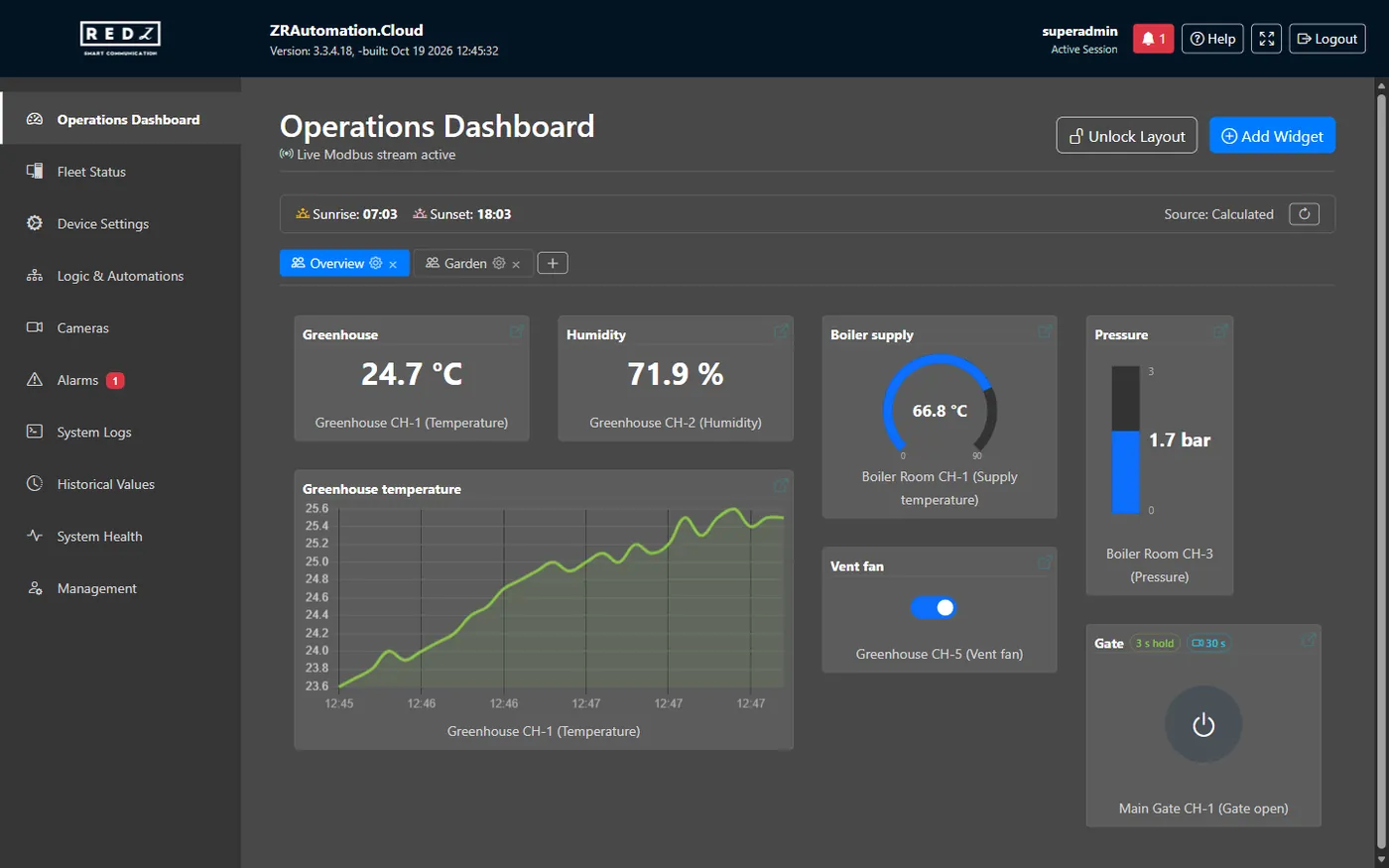Image resolution: width=1389 pixels, height=868 pixels.
Task: Click the 'Source: Calculated' label
Action: coord(1218,214)
